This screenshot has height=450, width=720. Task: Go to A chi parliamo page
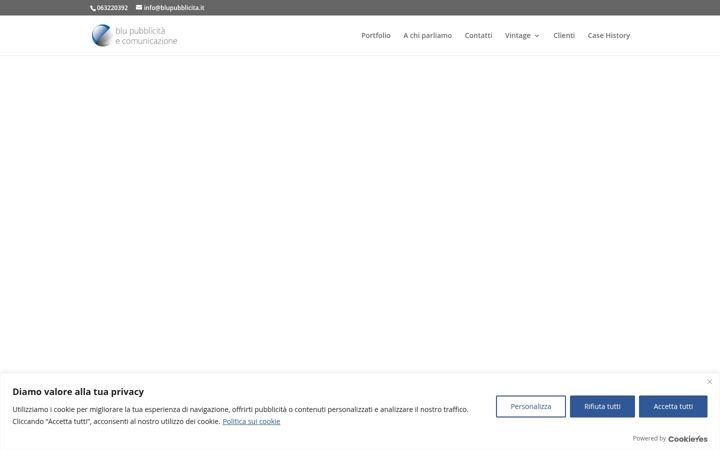428,35
